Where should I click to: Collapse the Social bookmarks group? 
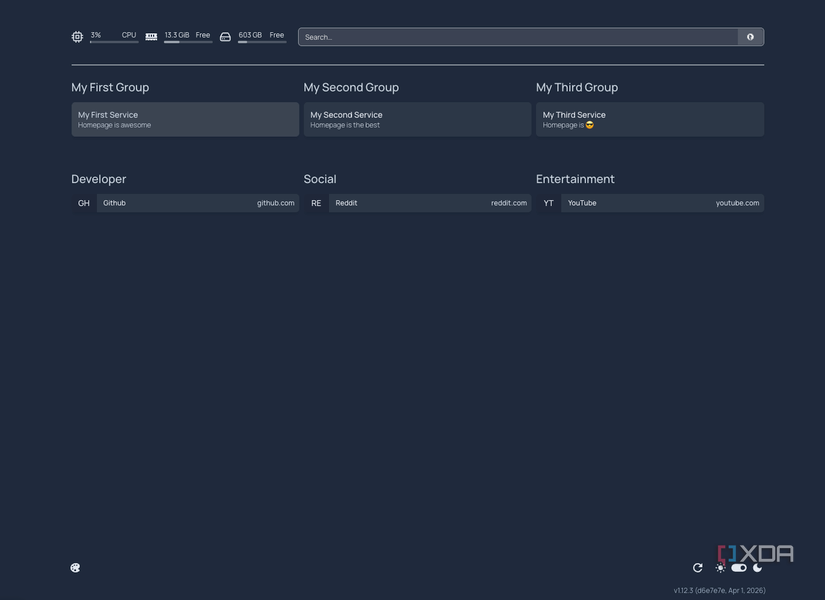point(320,179)
